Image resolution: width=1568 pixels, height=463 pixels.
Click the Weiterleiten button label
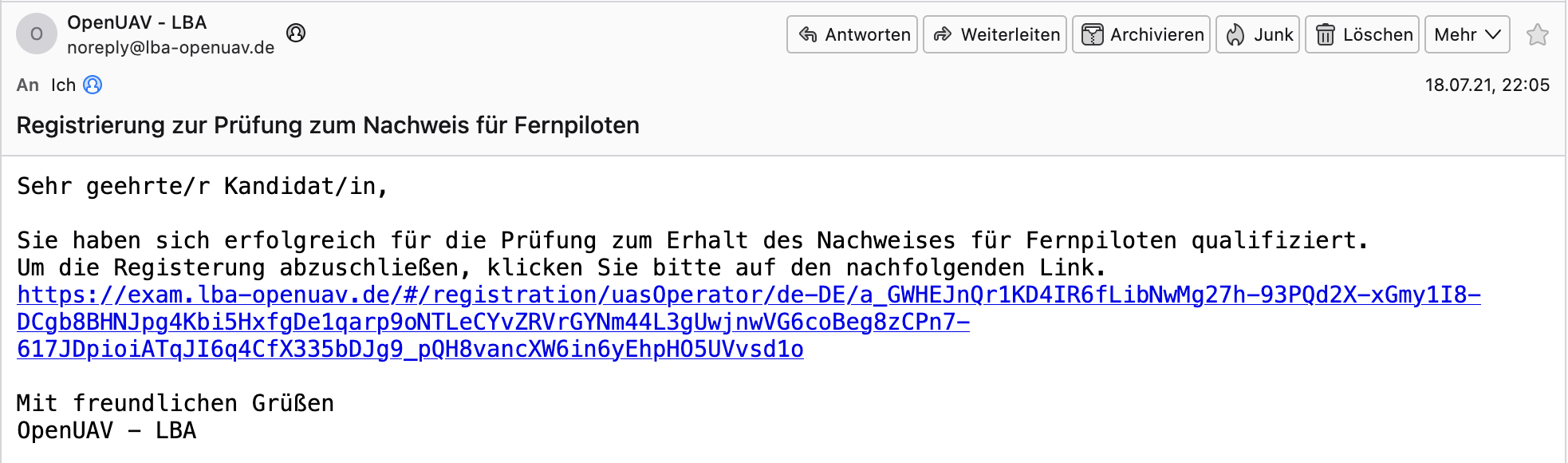[x=1011, y=34]
